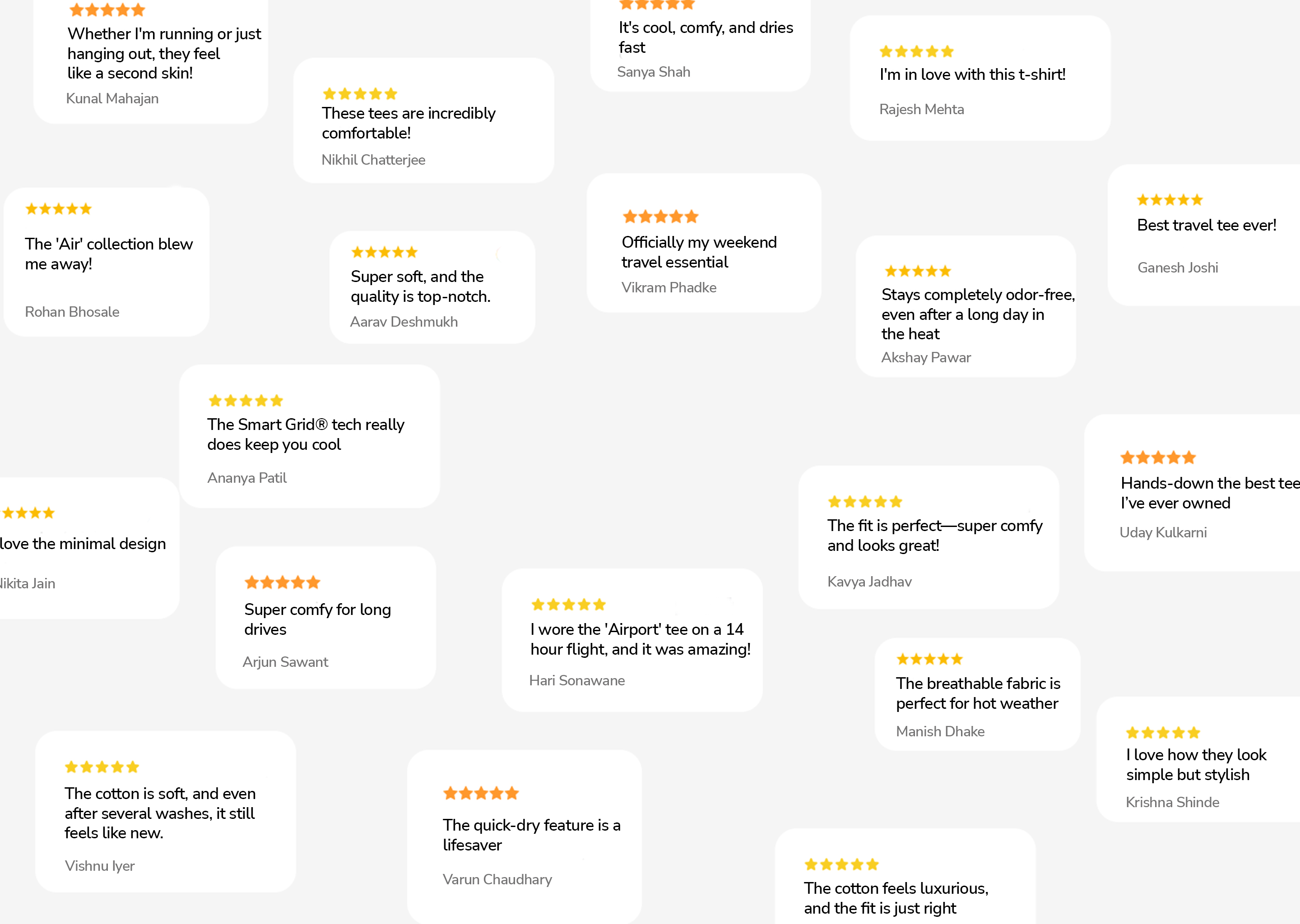Click the star rating on Kavya Jadhav's card

point(865,502)
